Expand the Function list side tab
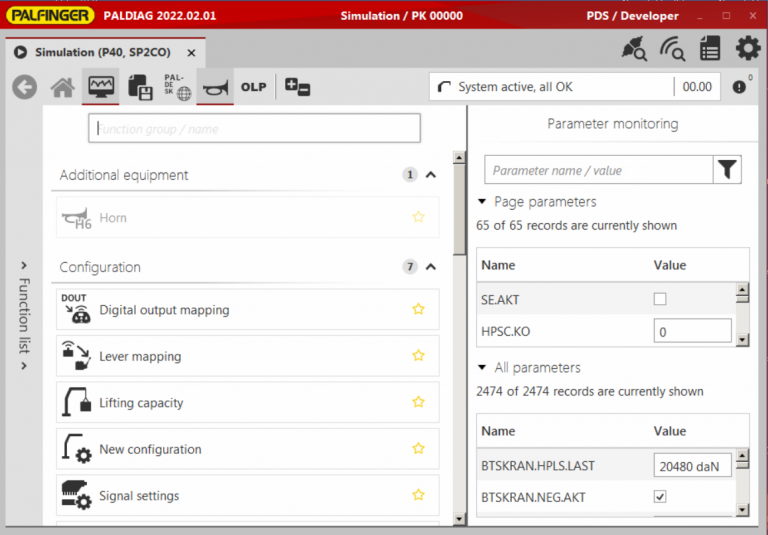 [x=23, y=316]
